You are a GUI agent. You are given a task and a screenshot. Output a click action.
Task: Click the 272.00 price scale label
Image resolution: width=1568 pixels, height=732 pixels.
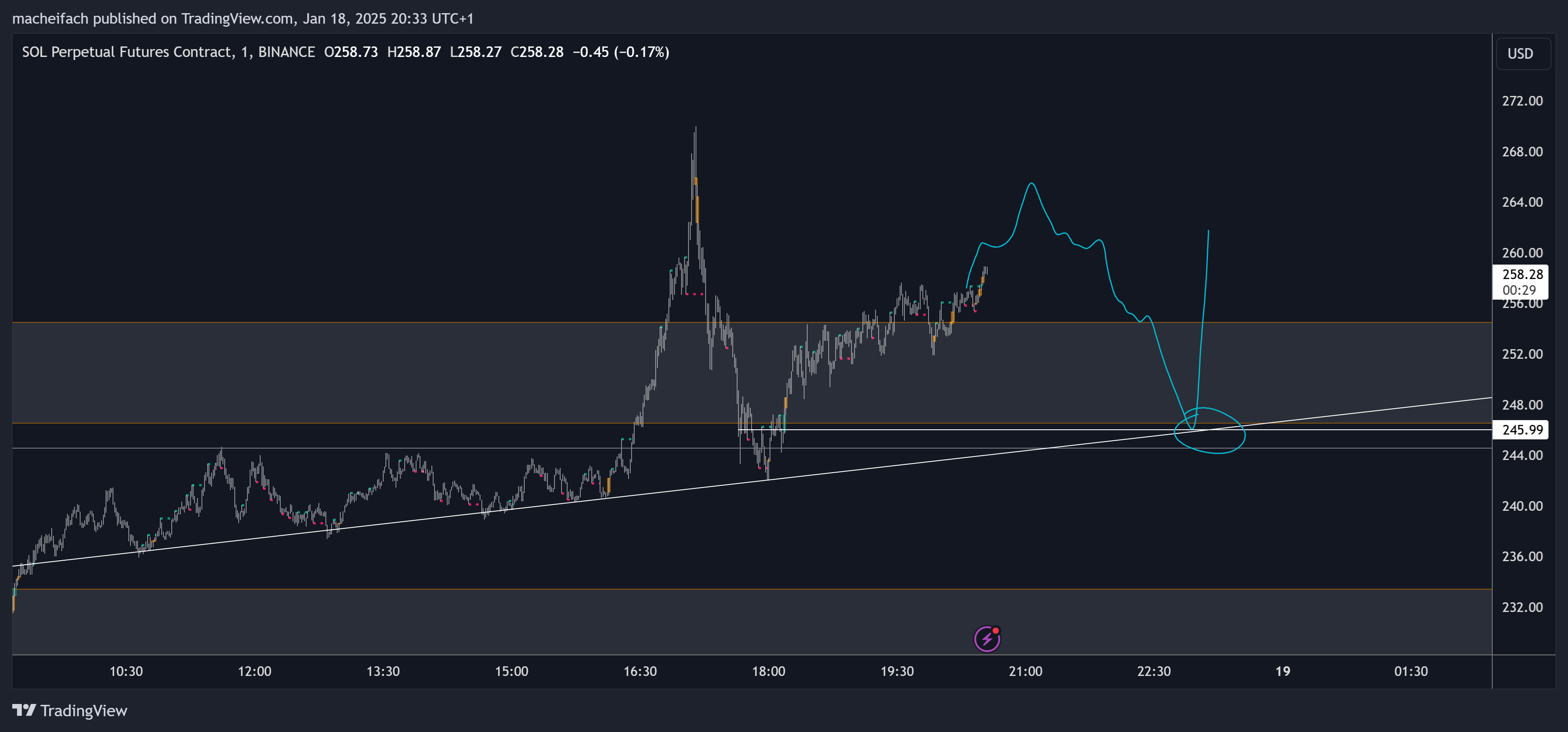[1522, 101]
